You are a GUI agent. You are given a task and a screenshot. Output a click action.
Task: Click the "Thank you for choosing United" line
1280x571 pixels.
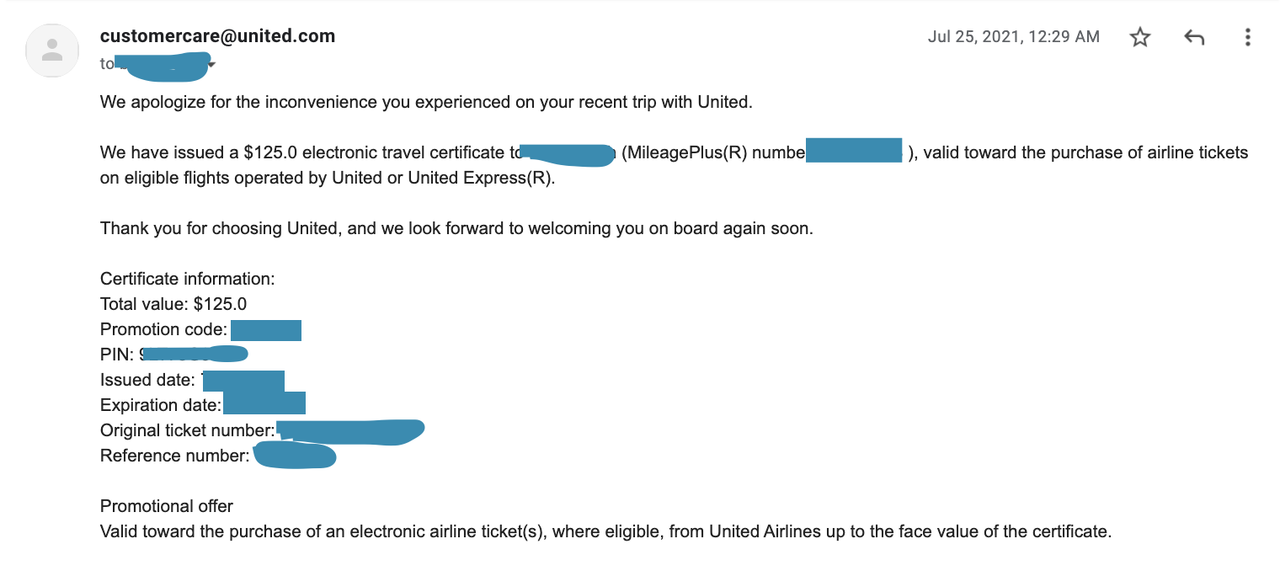tap(456, 228)
